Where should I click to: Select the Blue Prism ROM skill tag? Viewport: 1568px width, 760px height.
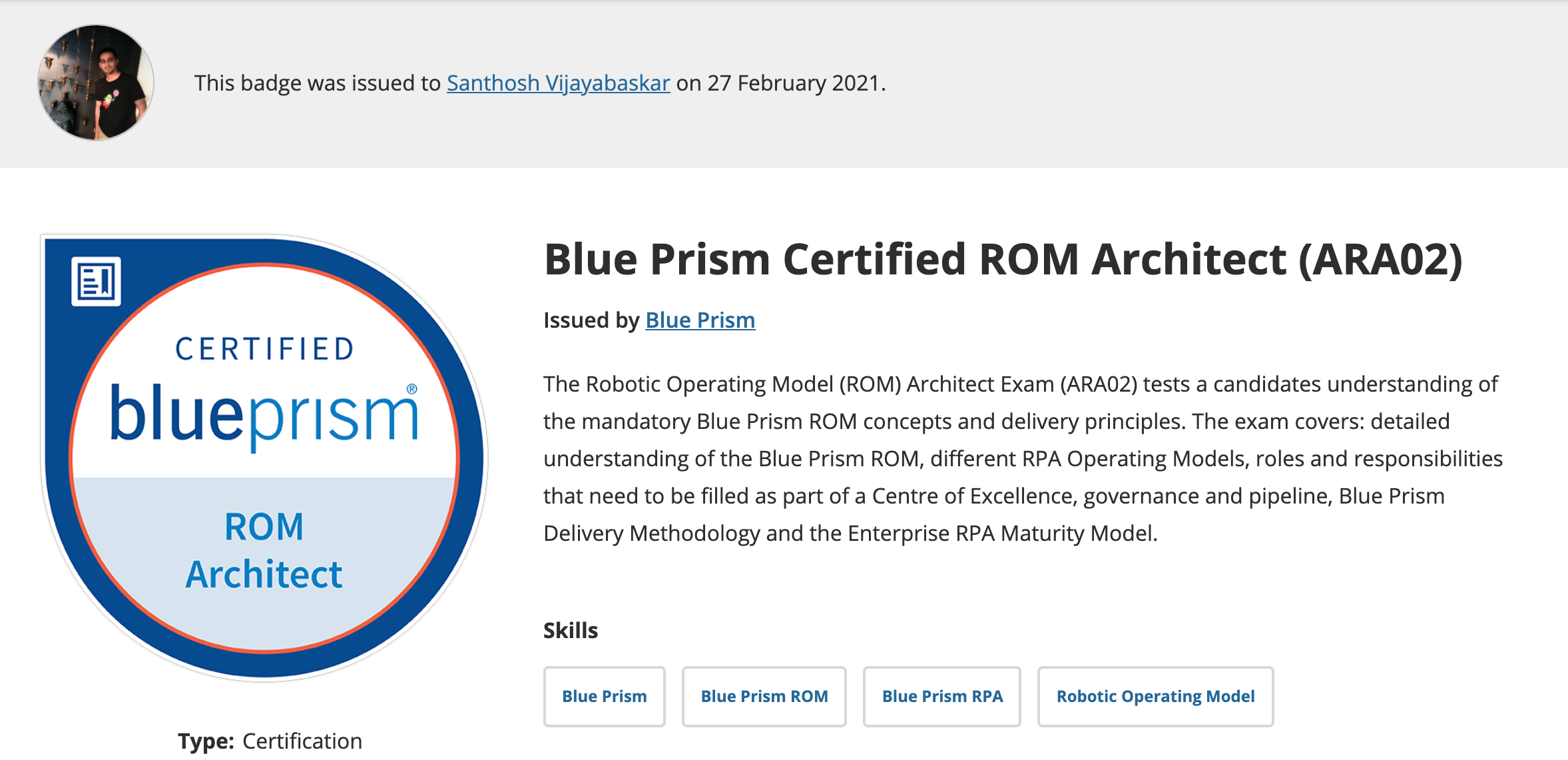[764, 696]
